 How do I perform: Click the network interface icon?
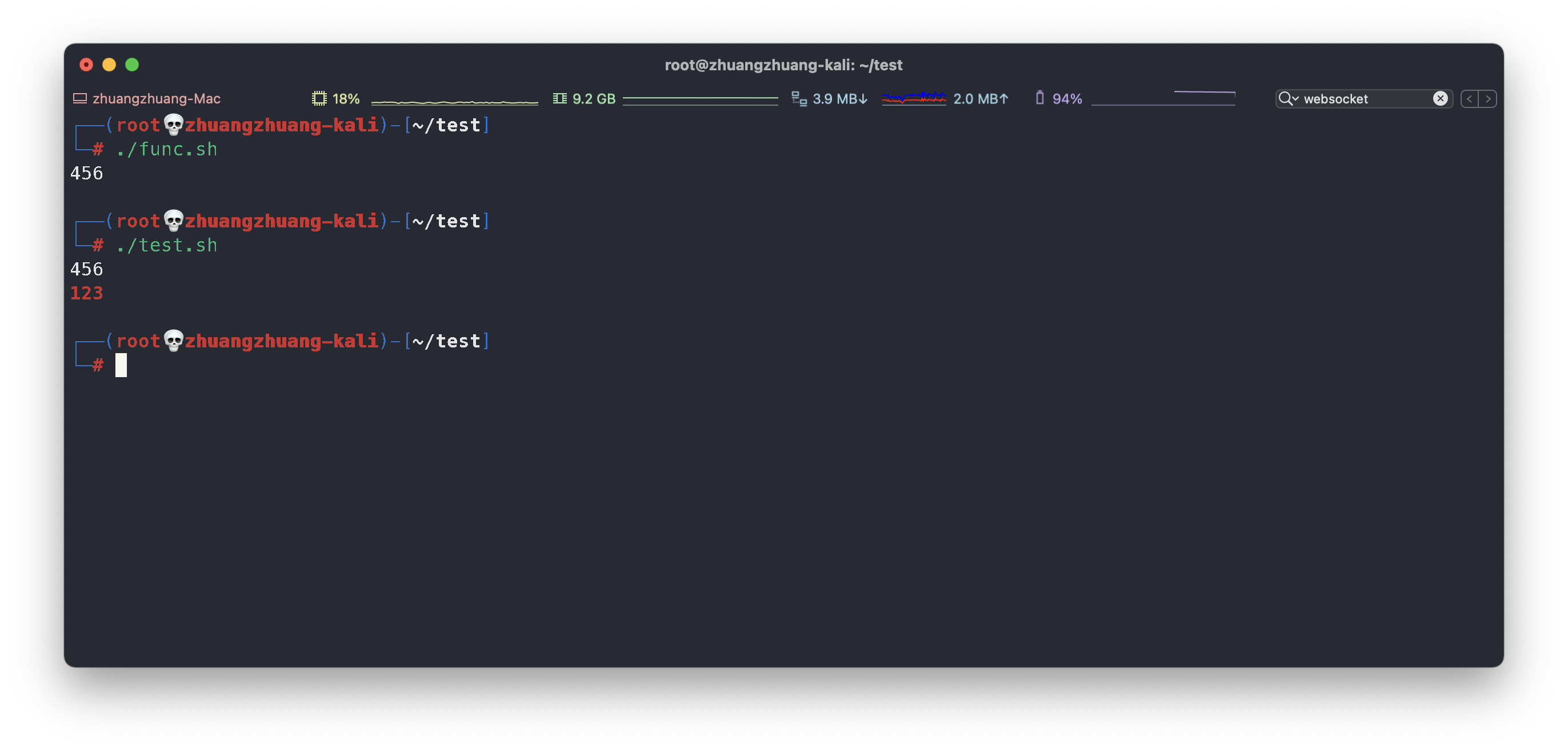[x=799, y=99]
